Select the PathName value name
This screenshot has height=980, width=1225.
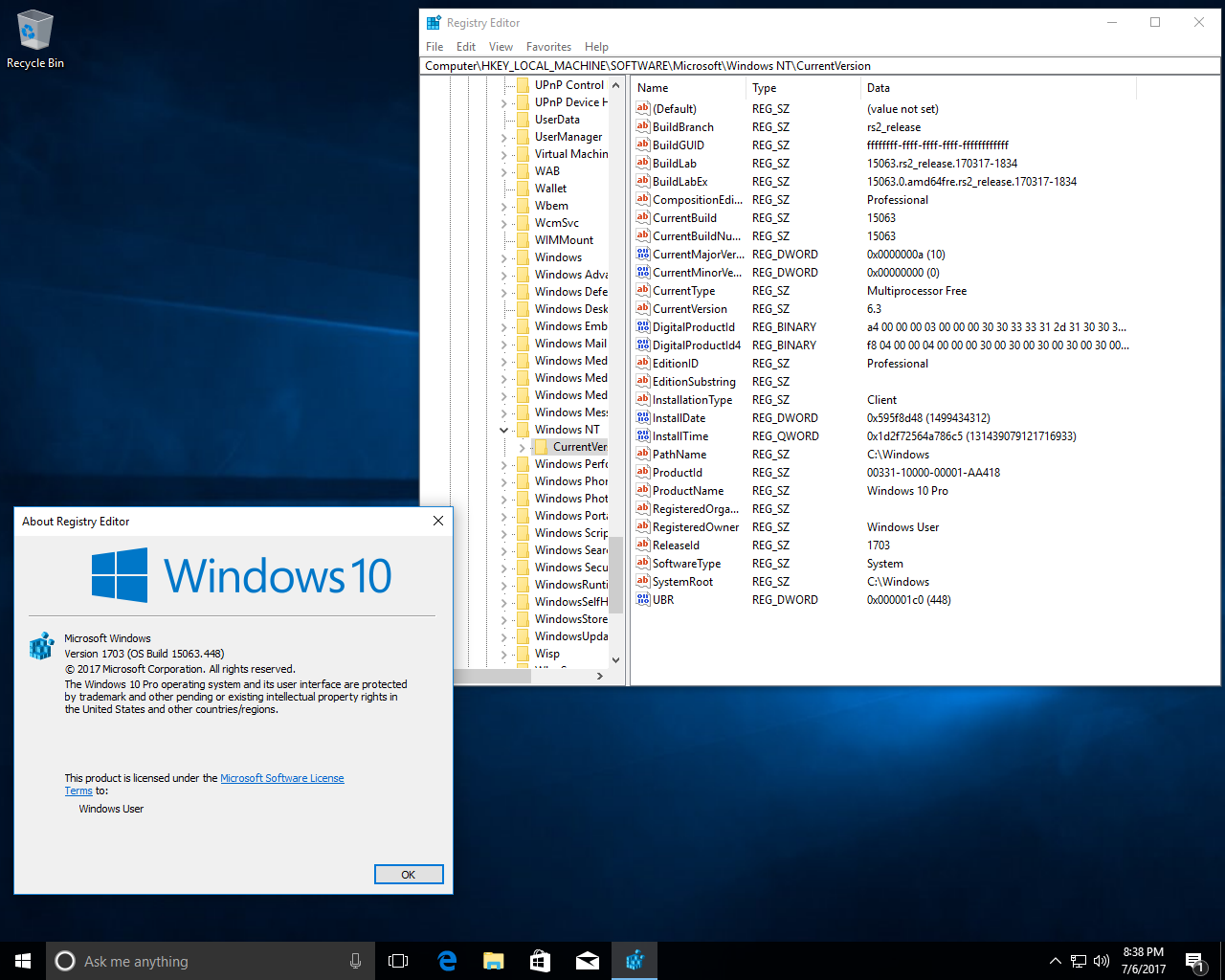tap(679, 455)
